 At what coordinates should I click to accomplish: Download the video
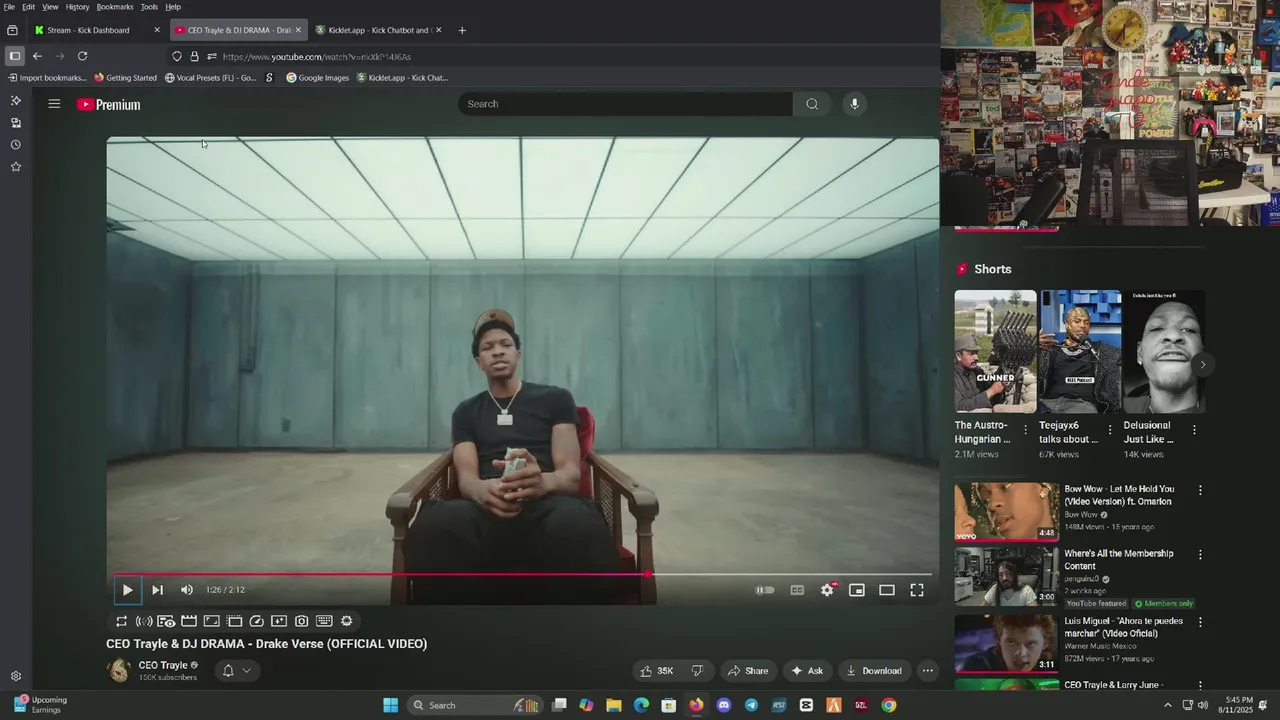click(x=874, y=671)
